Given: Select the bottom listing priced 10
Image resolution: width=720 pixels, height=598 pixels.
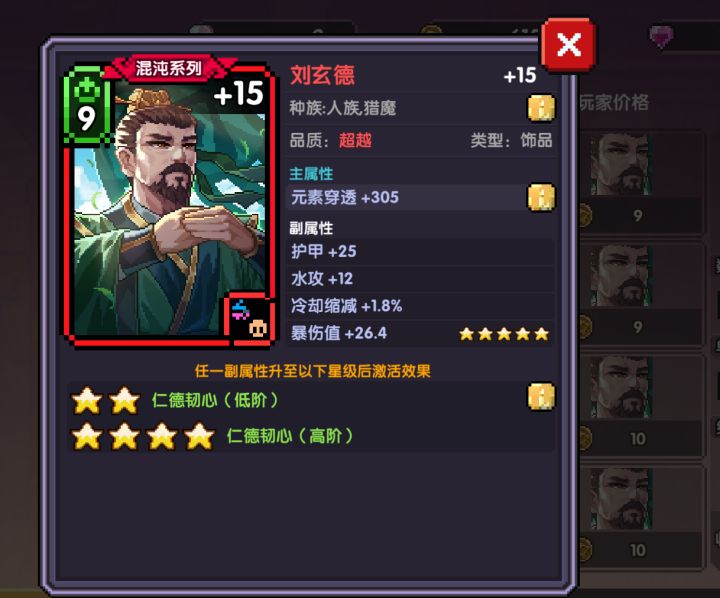Looking at the screenshot, I should 642,519.
